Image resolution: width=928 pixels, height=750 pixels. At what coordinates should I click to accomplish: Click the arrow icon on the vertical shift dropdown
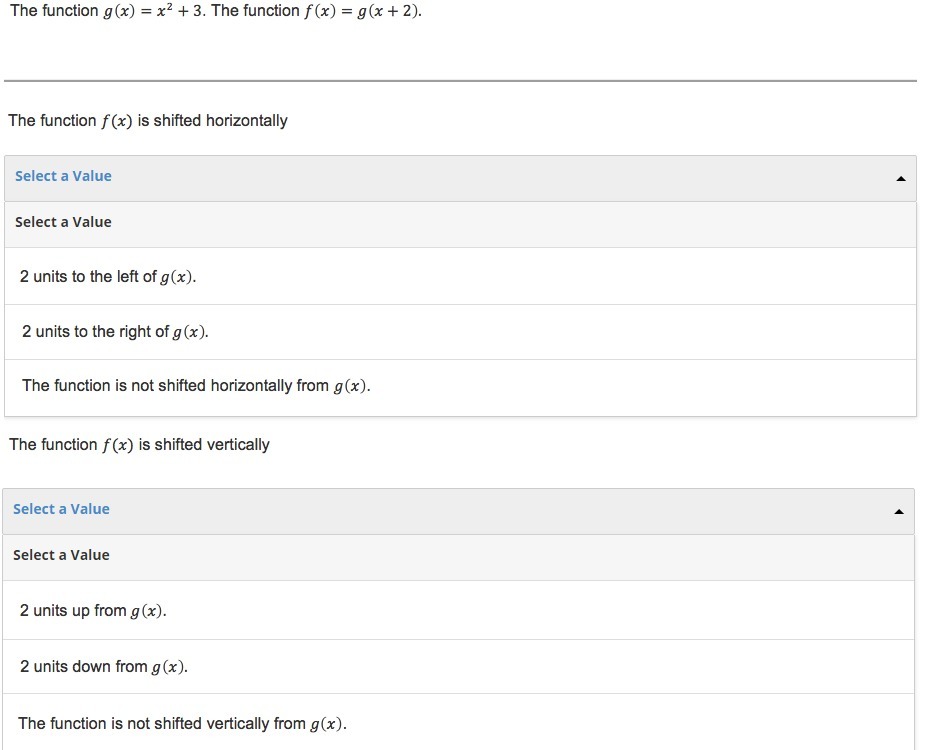(x=898, y=512)
